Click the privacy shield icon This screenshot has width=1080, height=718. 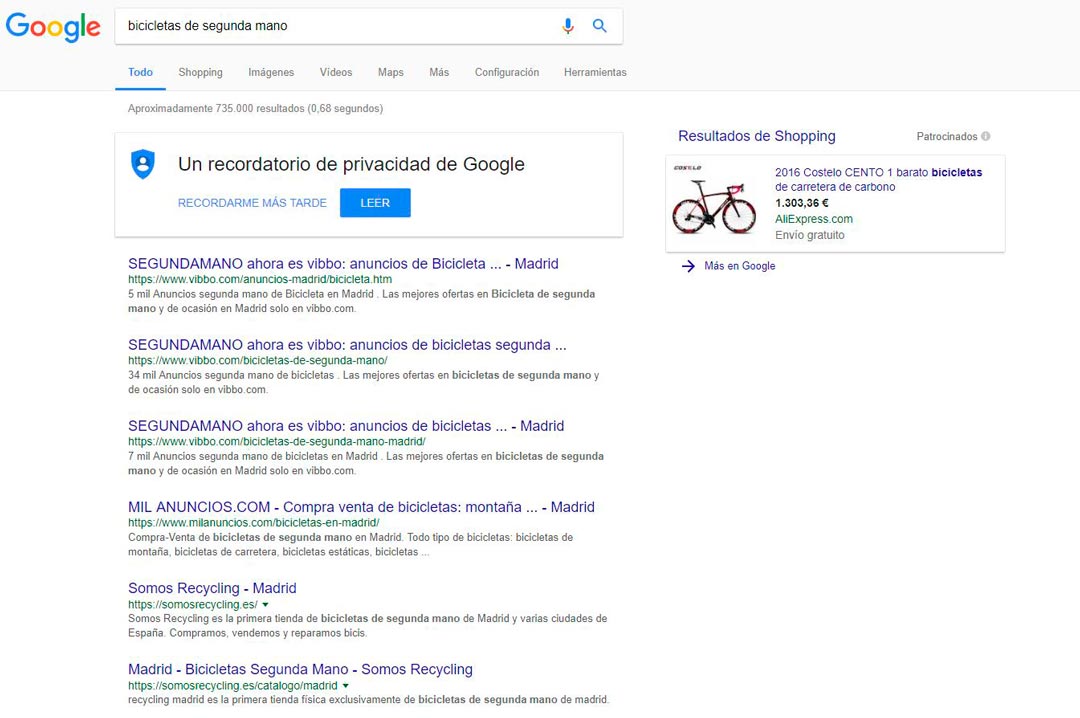tap(143, 164)
